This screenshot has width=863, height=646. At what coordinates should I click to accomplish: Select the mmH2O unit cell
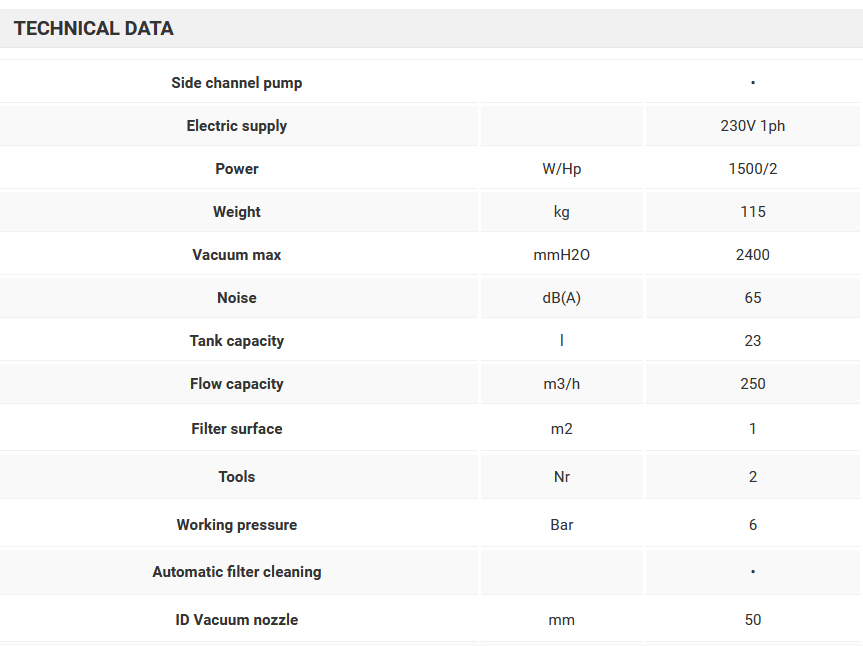561,255
